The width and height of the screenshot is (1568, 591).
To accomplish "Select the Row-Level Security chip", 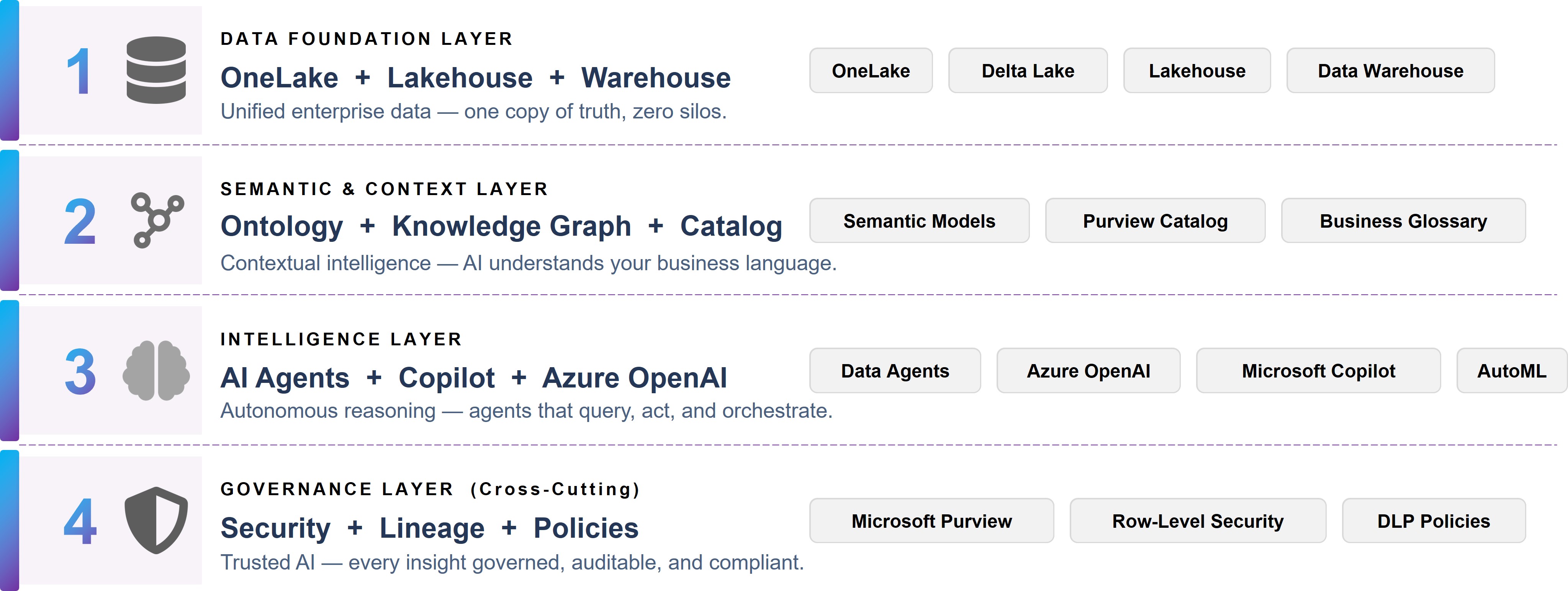I will click(x=1197, y=521).
